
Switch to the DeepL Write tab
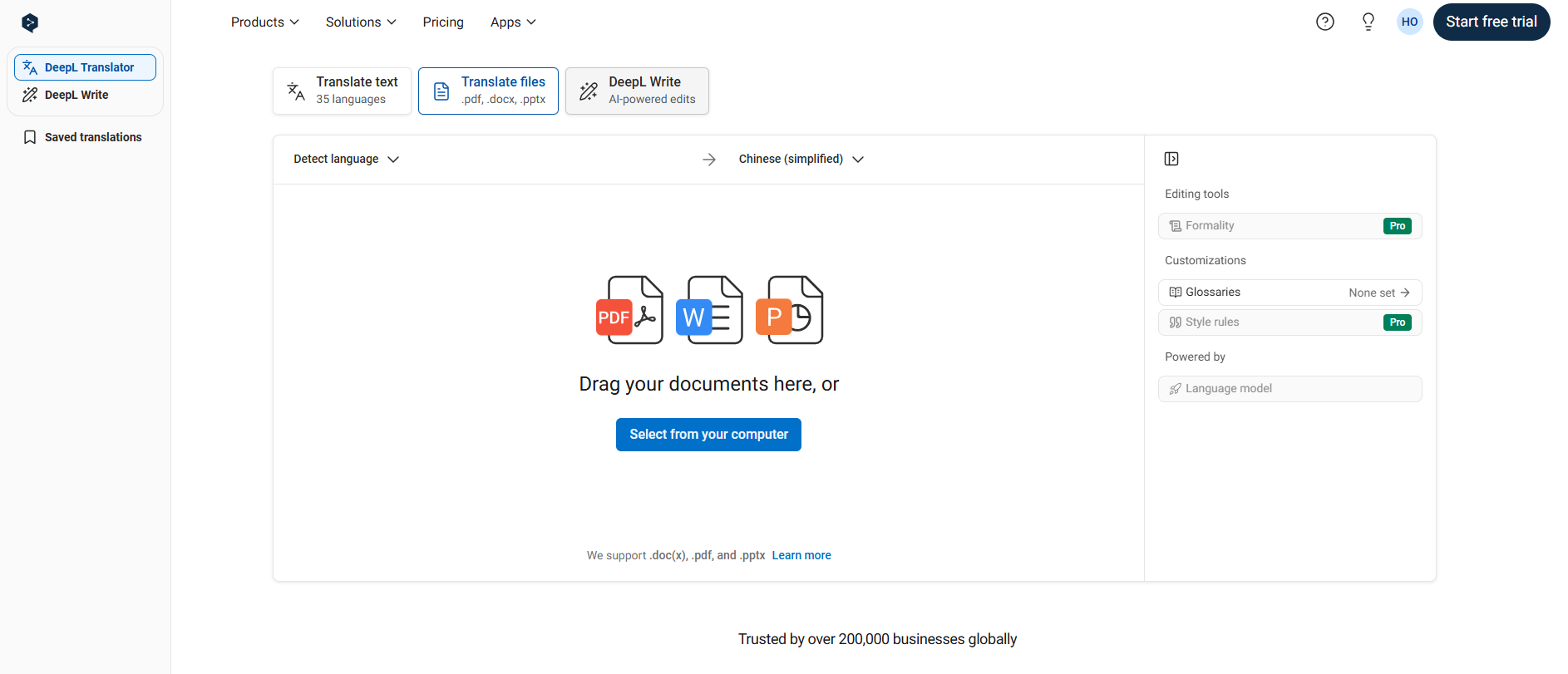637,91
